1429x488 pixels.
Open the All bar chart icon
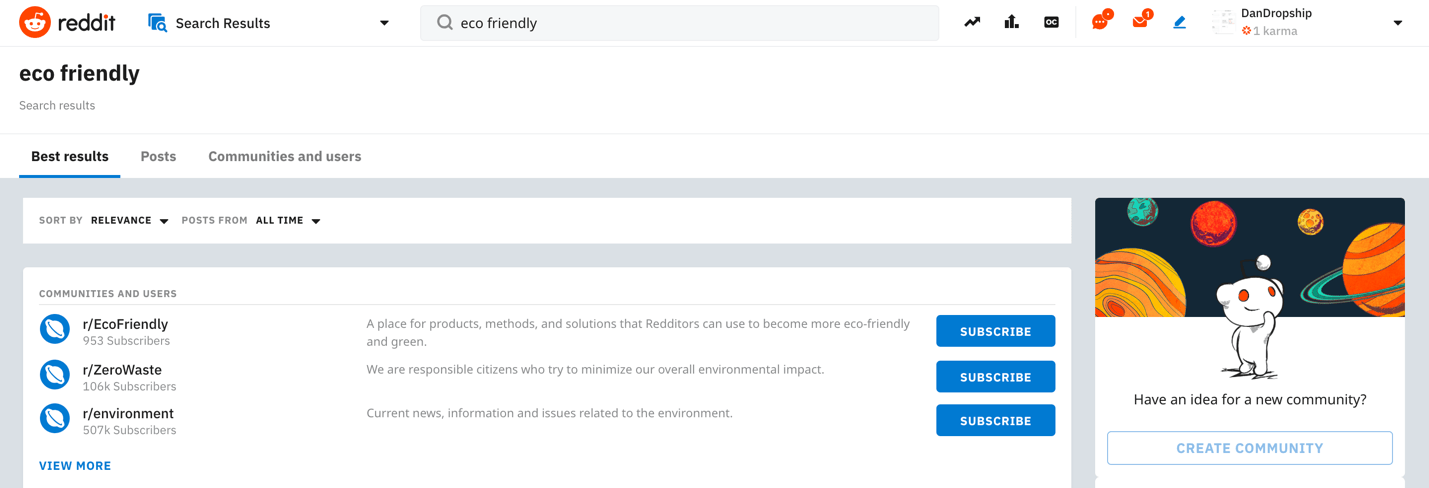(x=1012, y=22)
